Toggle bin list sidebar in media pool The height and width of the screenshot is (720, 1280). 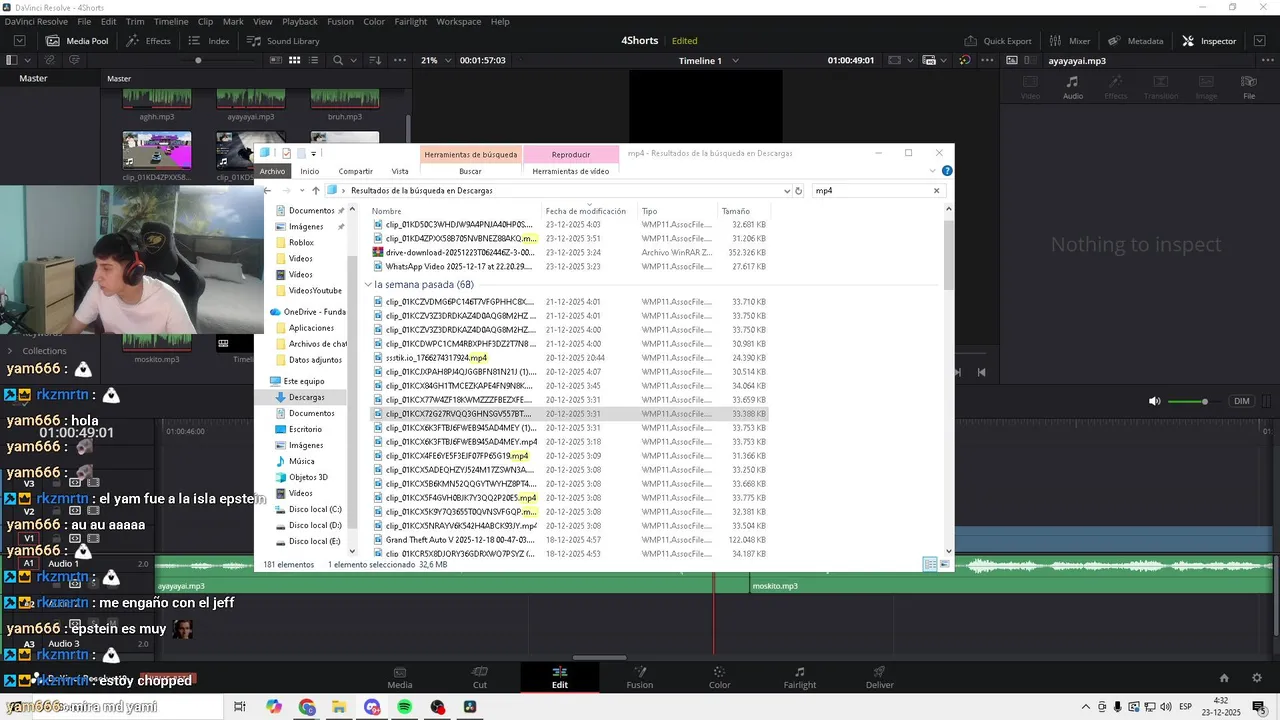[14, 60]
